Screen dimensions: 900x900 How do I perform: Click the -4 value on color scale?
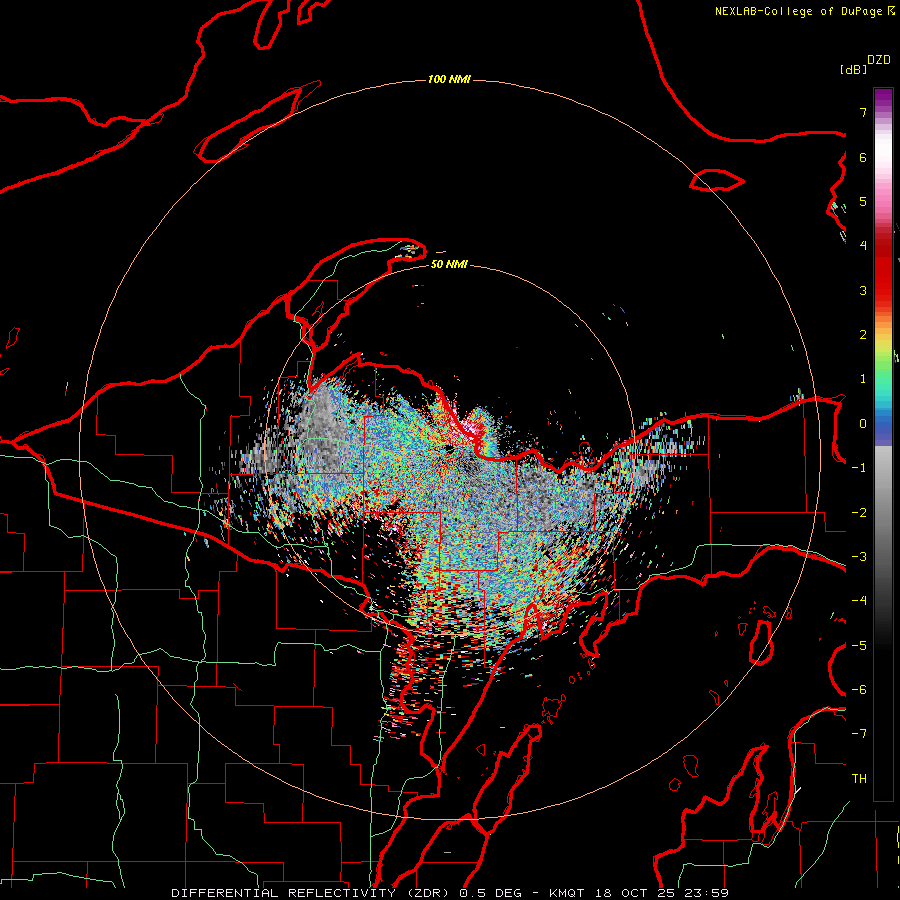859,601
